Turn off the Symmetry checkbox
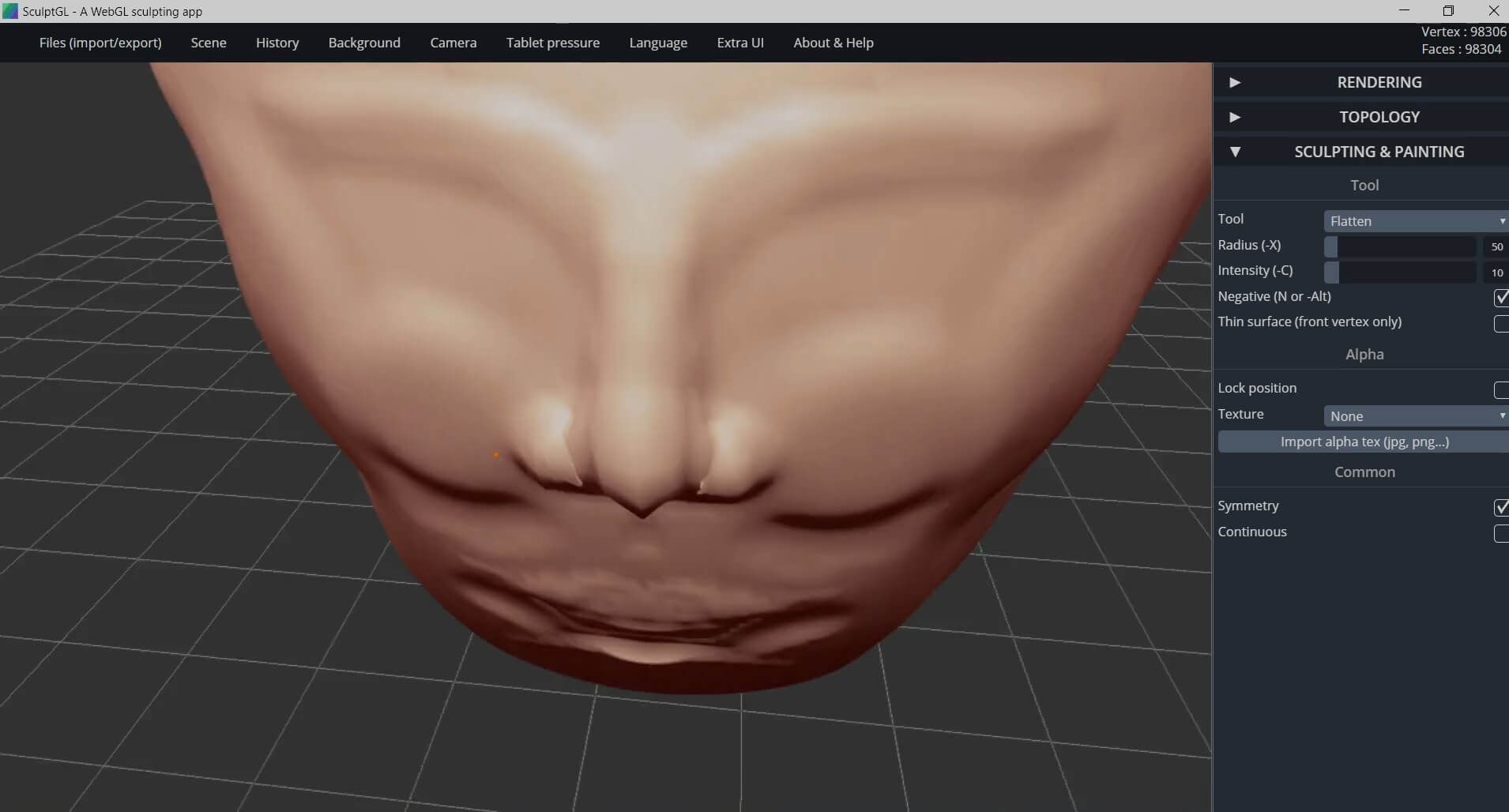This screenshot has height=812, width=1509. (1500, 507)
